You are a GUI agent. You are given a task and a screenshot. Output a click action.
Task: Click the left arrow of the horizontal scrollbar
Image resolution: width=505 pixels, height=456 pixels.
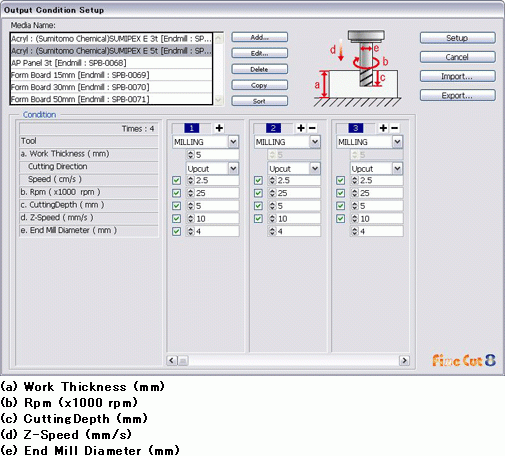point(172,360)
